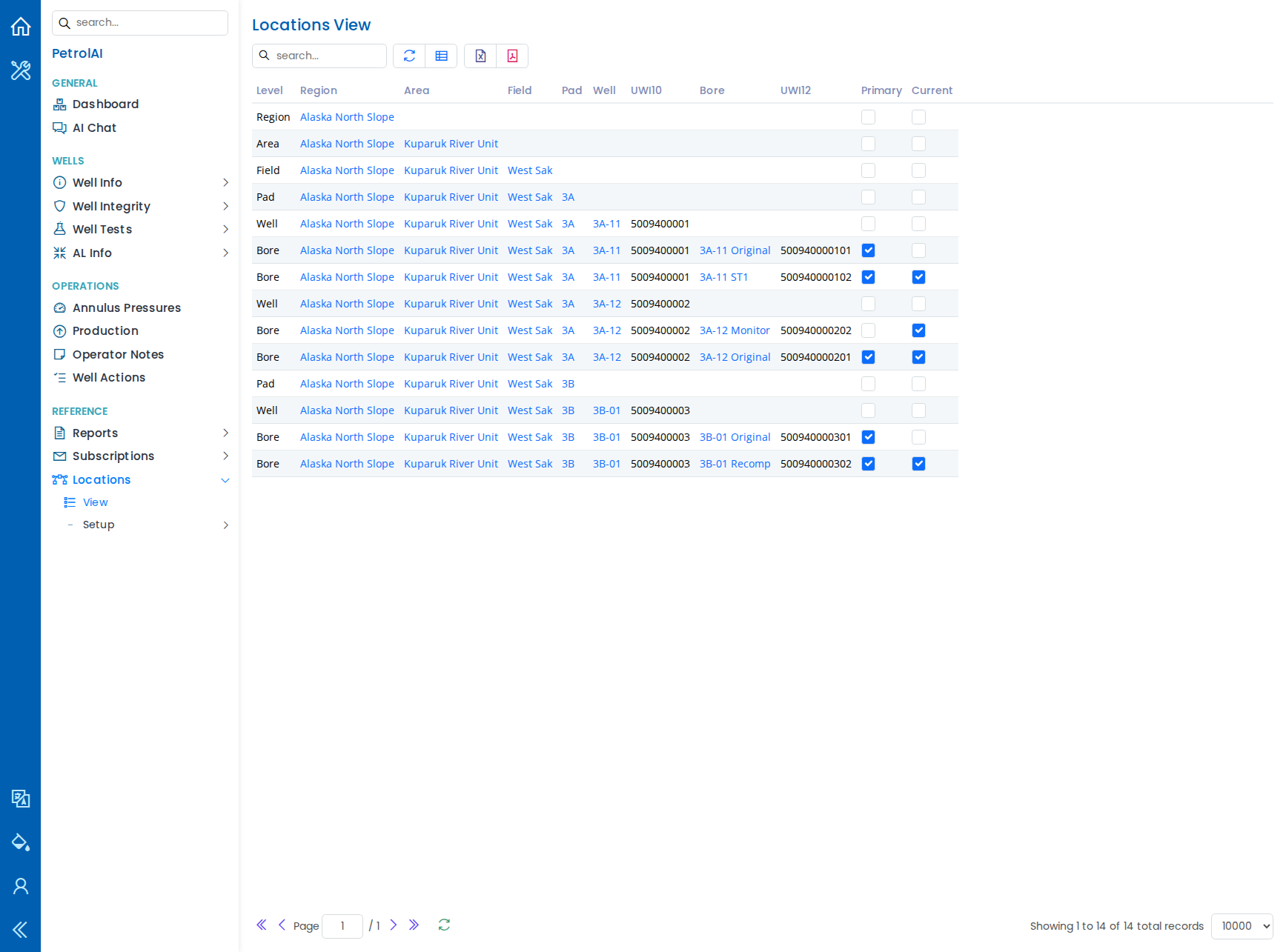Open the user profile icon in sidebar

pos(21,886)
